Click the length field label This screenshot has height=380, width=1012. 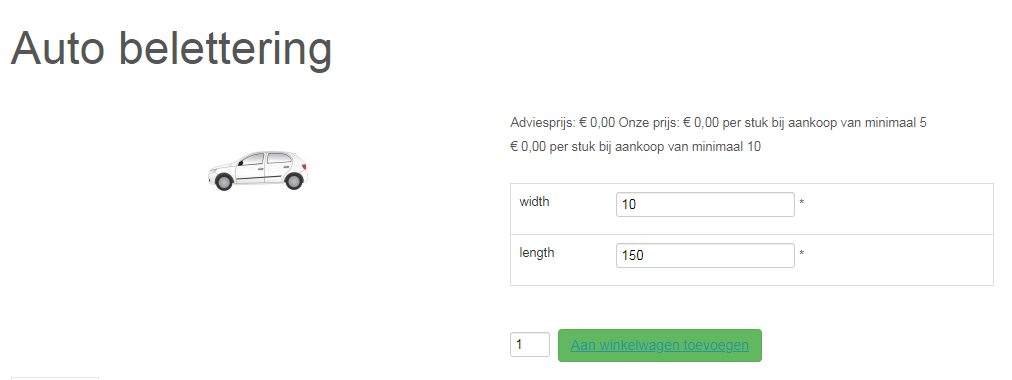pos(536,252)
